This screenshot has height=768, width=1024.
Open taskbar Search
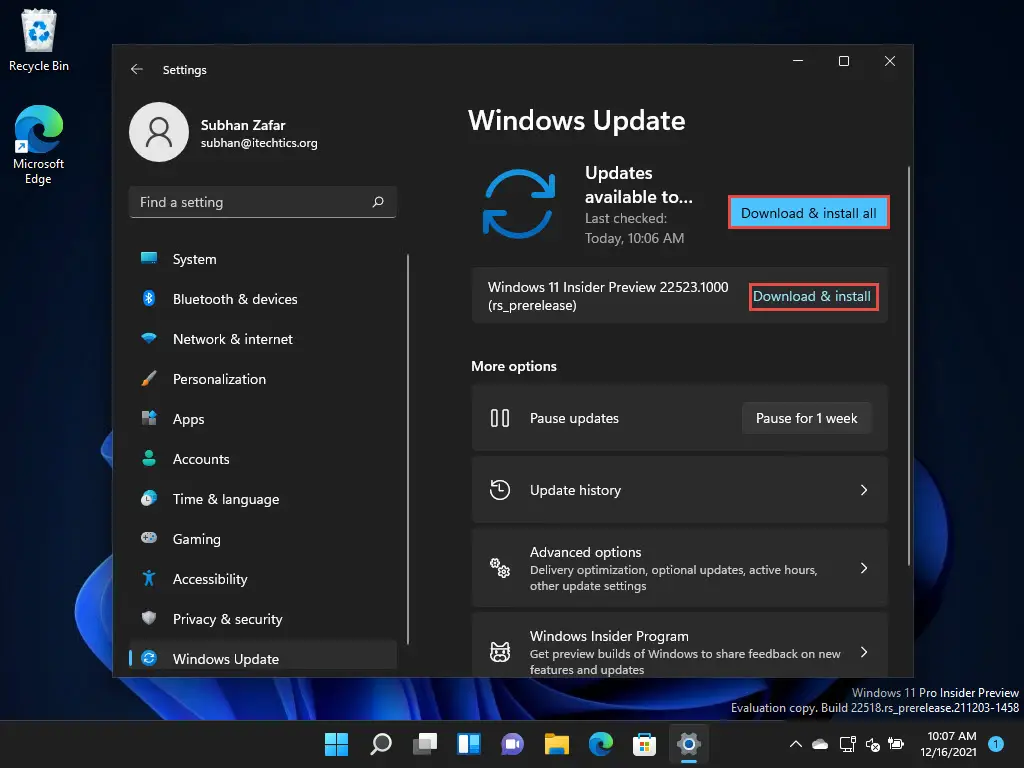(381, 744)
